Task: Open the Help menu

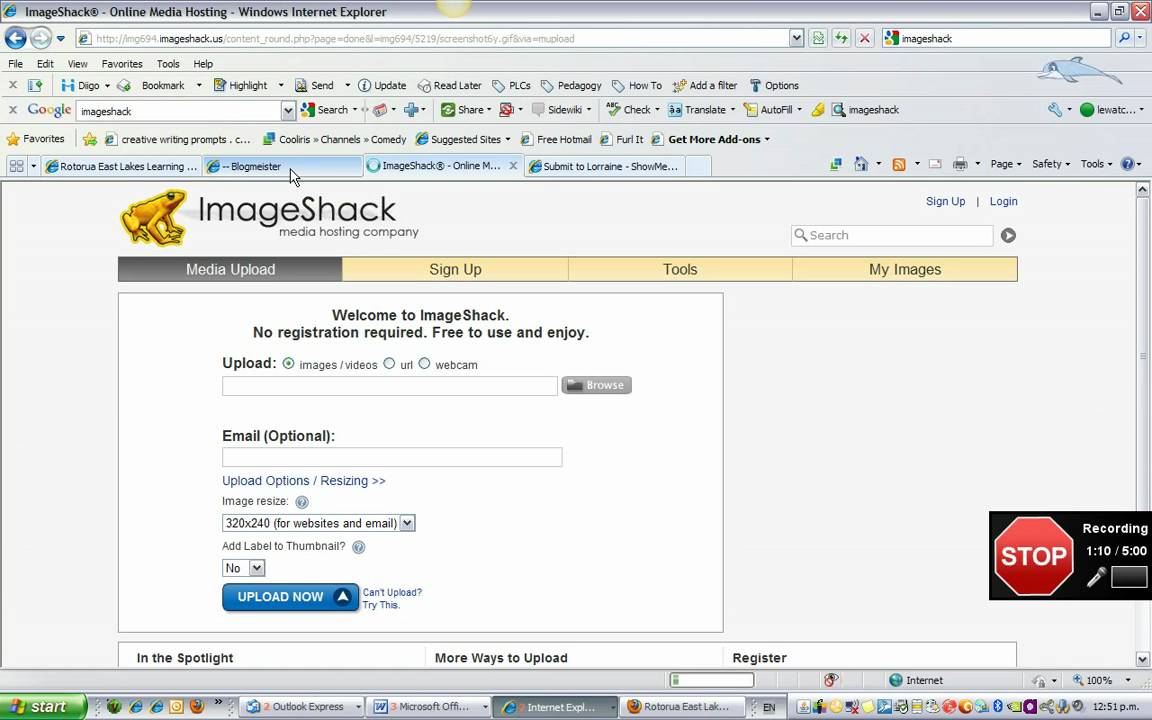Action: click(203, 64)
